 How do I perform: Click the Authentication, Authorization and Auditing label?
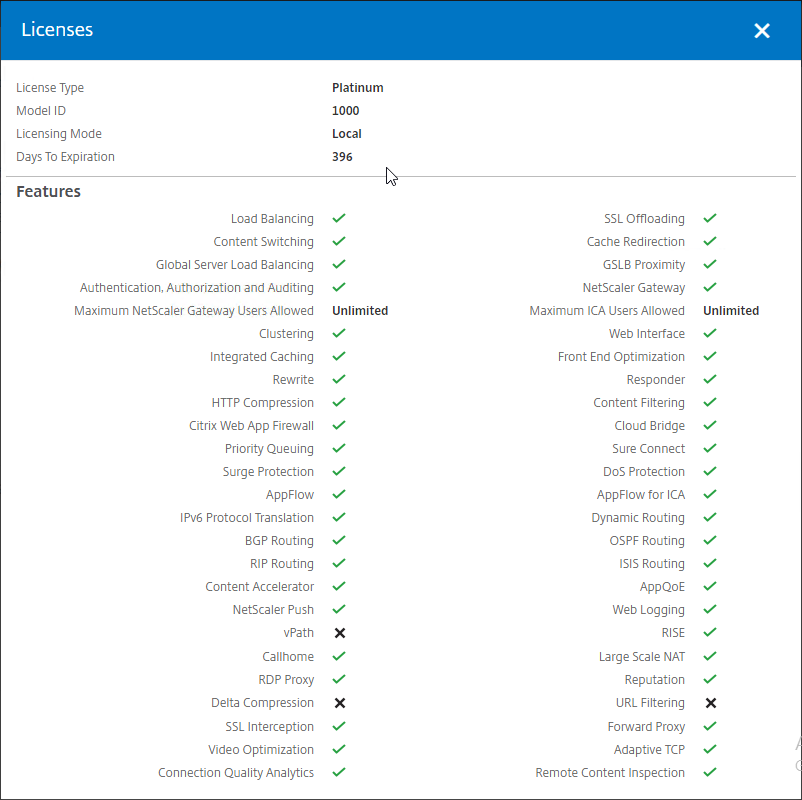196,287
